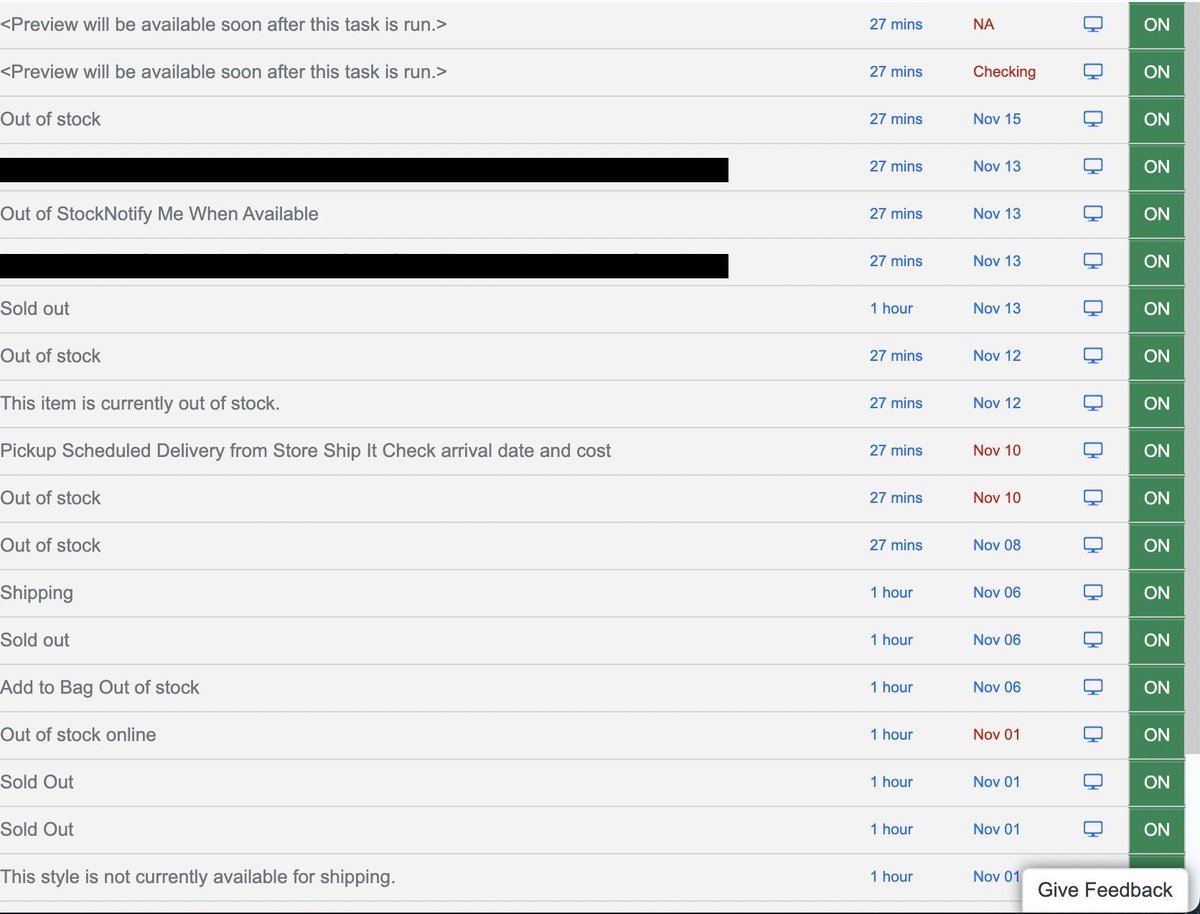The width and height of the screenshot is (1200, 914).
Task: Click the monitor icon in the Checking row
Action: click(1093, 71)
